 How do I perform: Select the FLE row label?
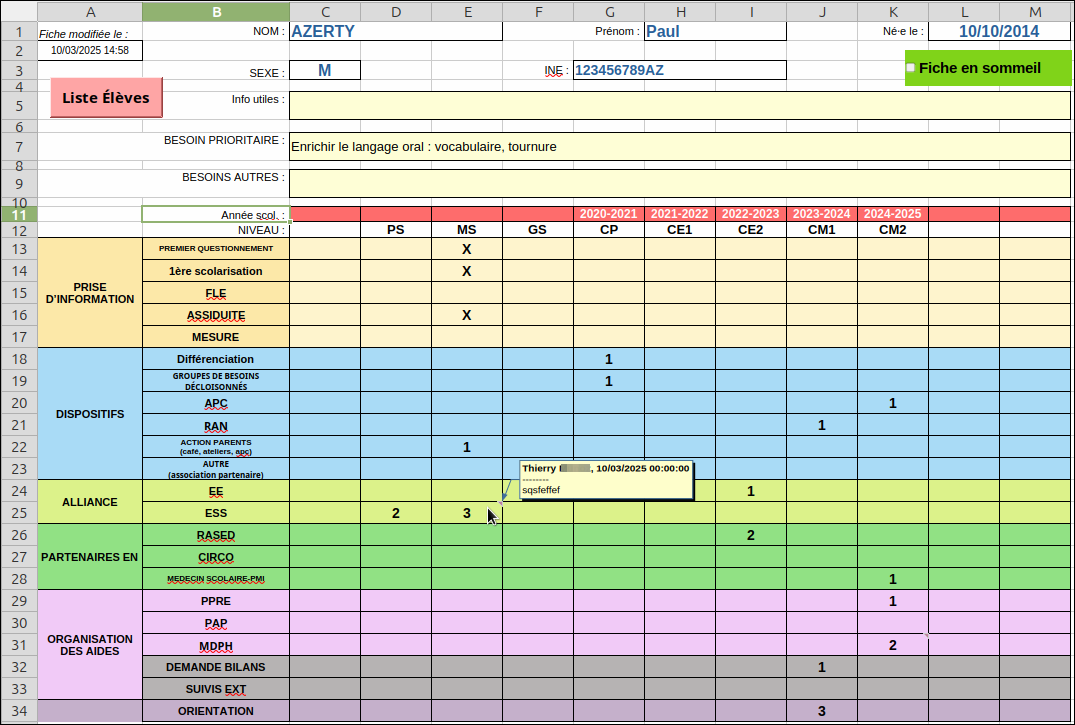[x=216, y=293]
